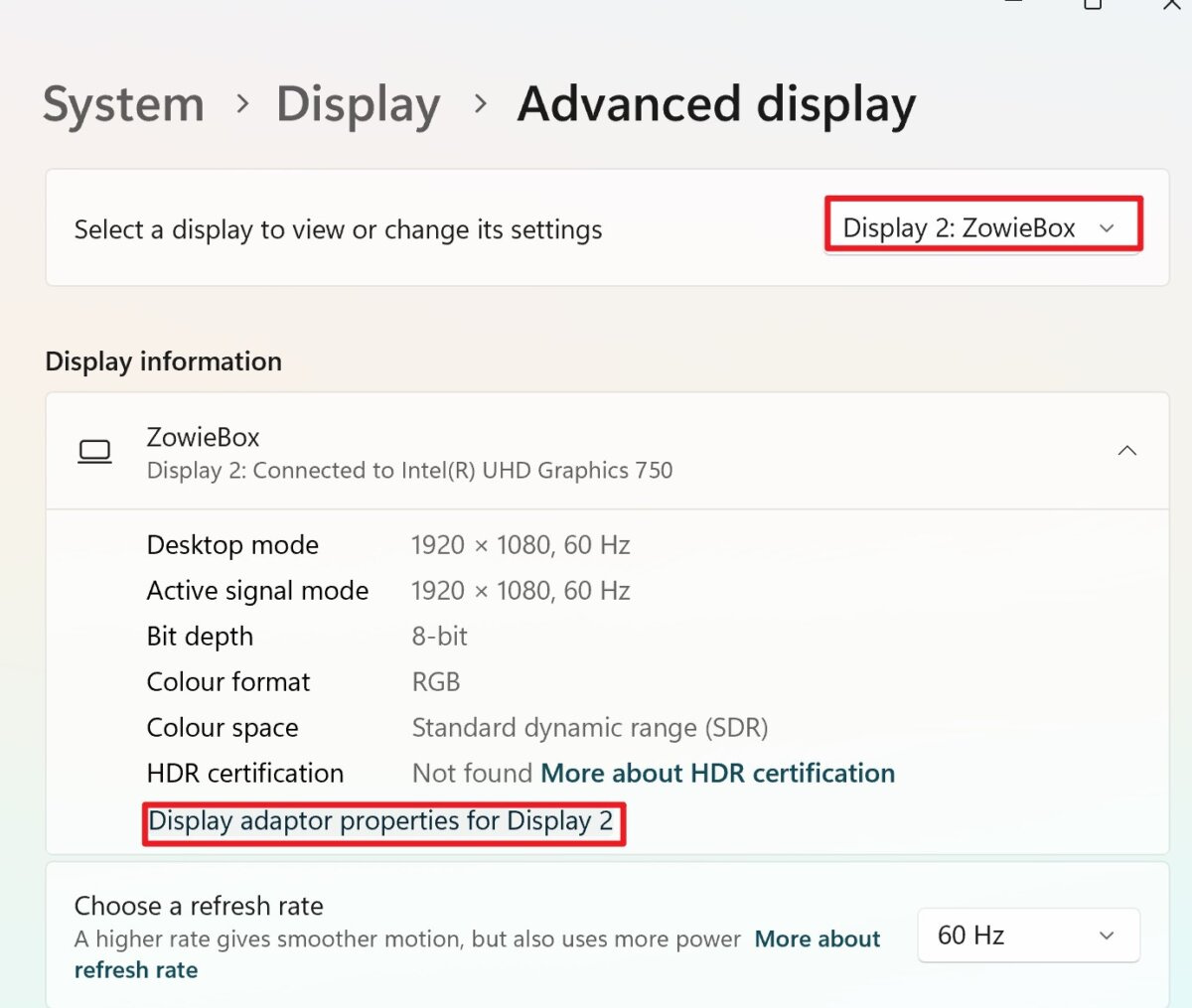The height and width of the screenshot is (1008, 1192).
Task: Select Display in the breadcrumb navigation
Action: 358,103
